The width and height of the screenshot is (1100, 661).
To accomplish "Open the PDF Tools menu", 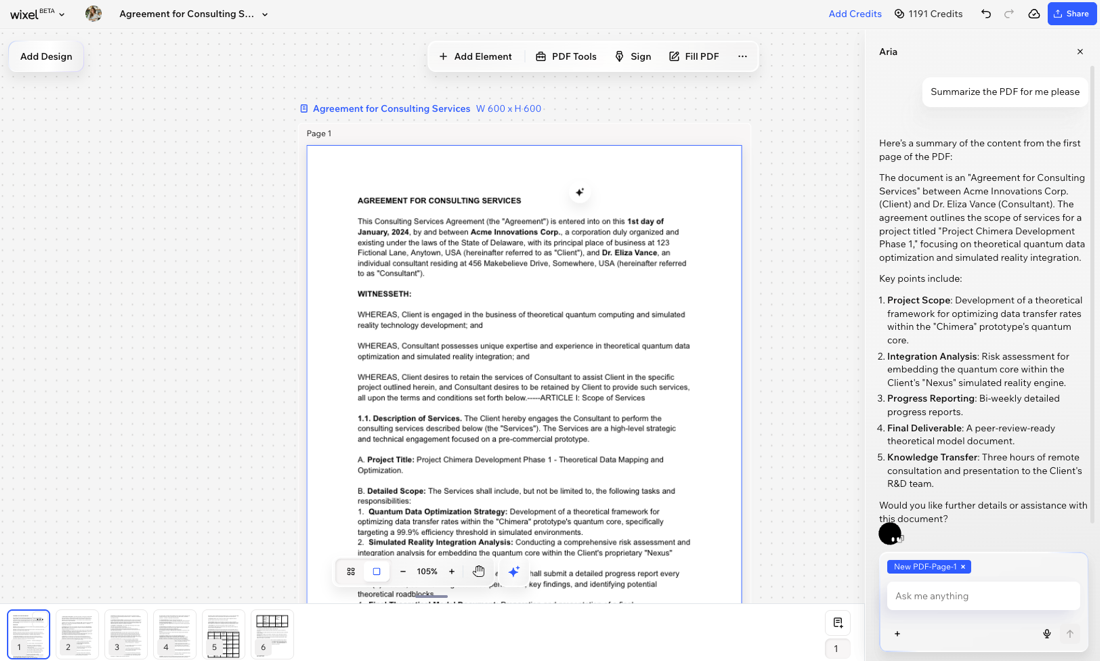I will [x=566, y=56].
